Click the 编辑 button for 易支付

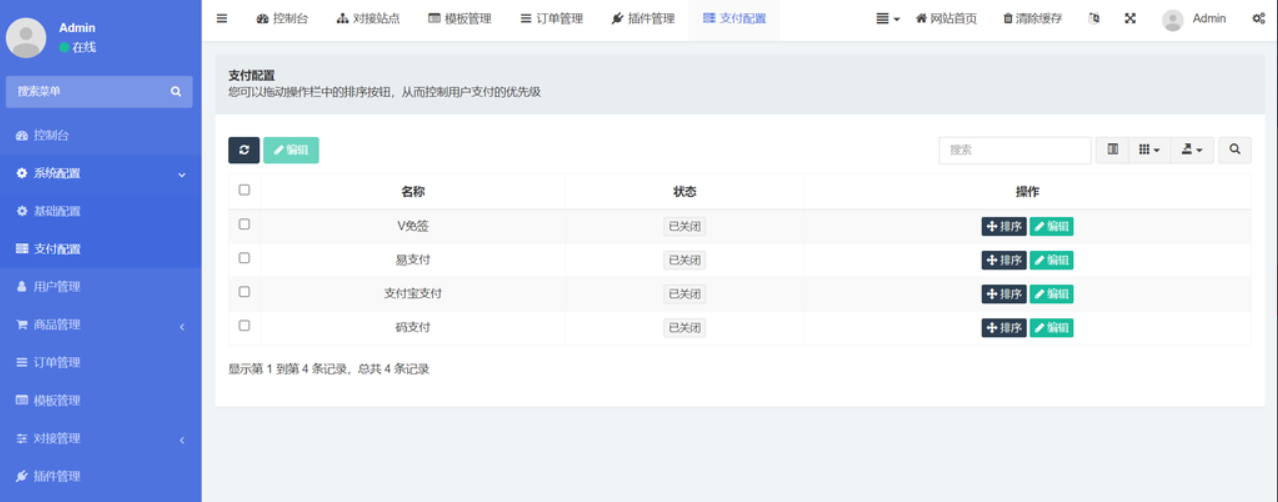click(1051, 260)
